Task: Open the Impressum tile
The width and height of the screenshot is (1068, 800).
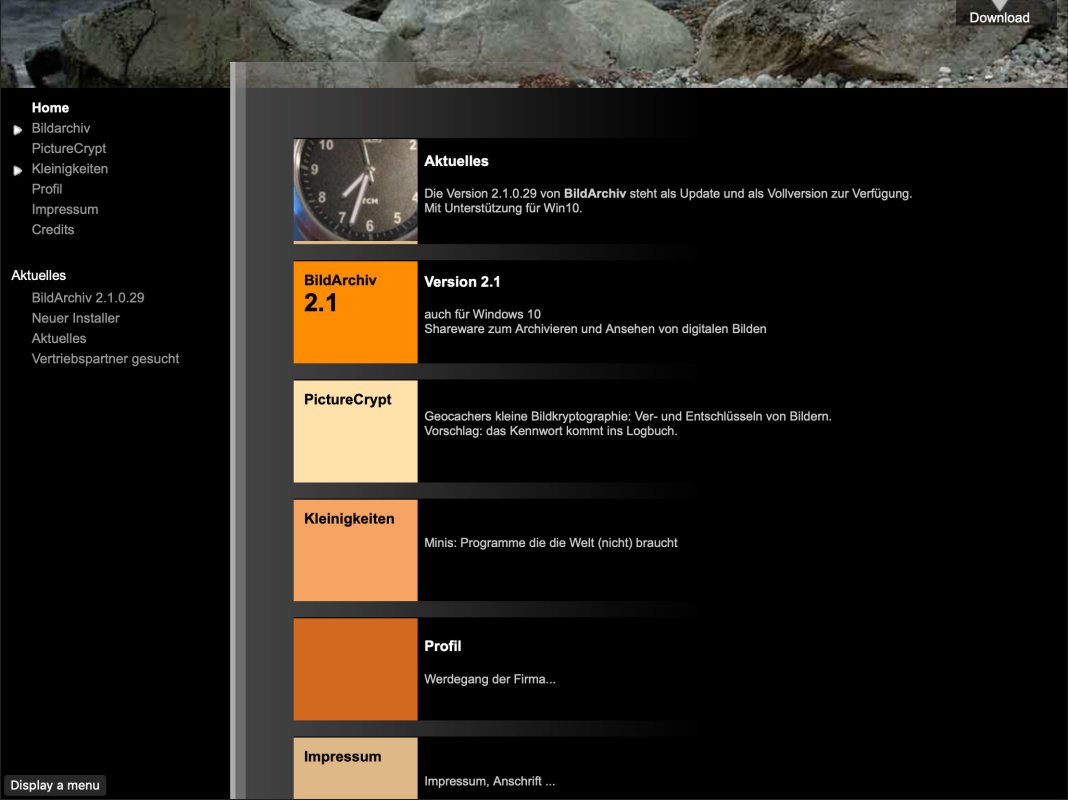Action: click(x=355, y=768)
